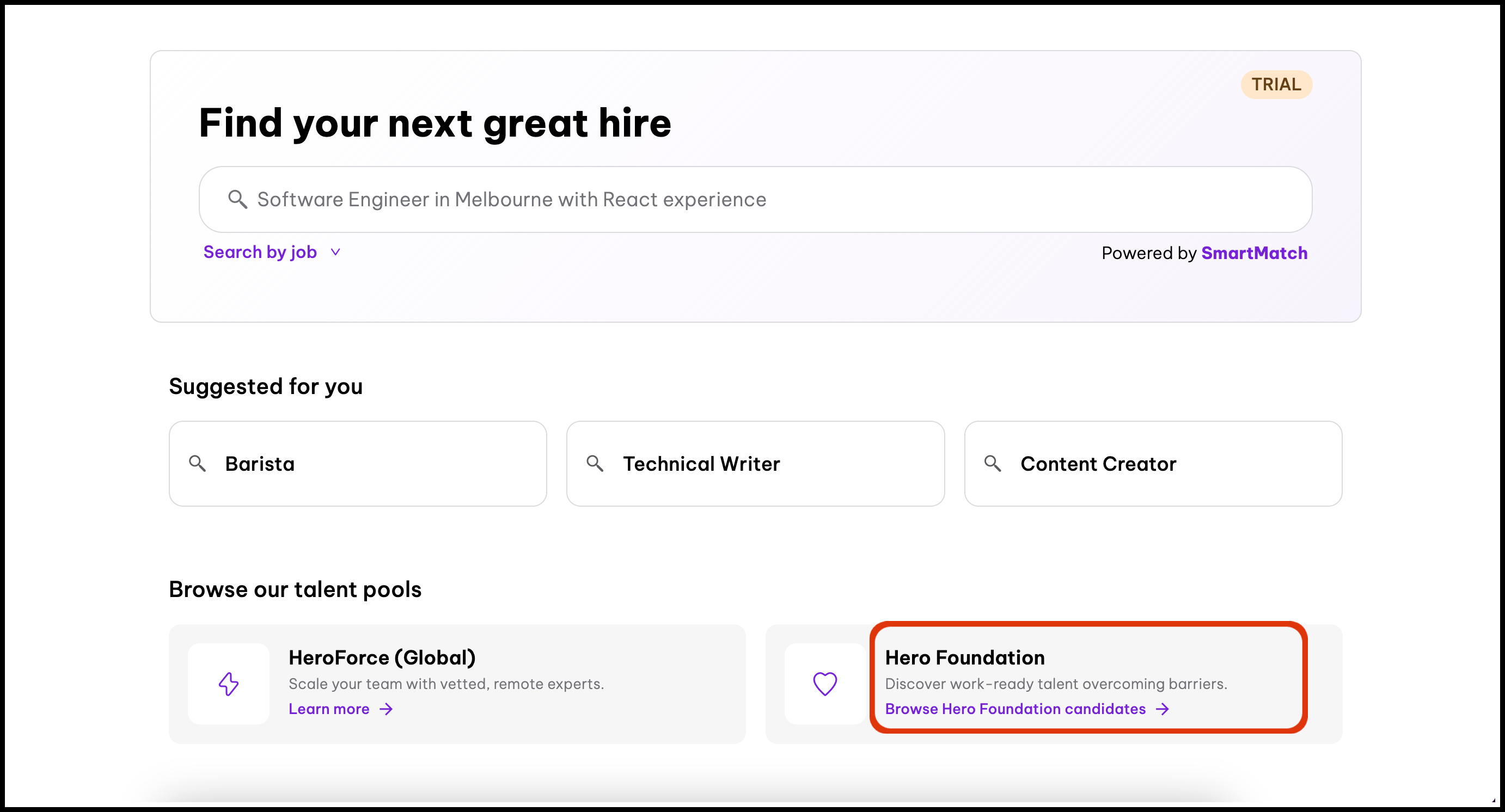Click the search icon beside Barista

point(198,464)
